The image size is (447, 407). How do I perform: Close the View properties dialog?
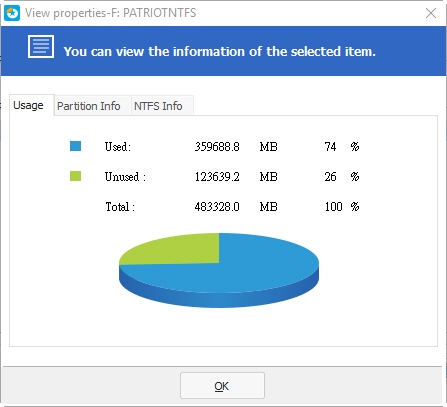[431, 13]
